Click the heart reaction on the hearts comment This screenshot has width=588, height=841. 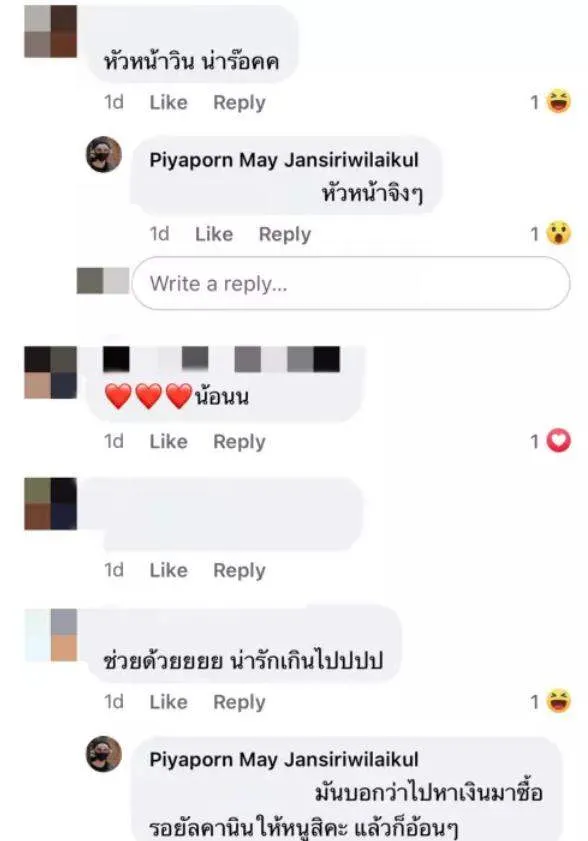(x=558, y=441)
